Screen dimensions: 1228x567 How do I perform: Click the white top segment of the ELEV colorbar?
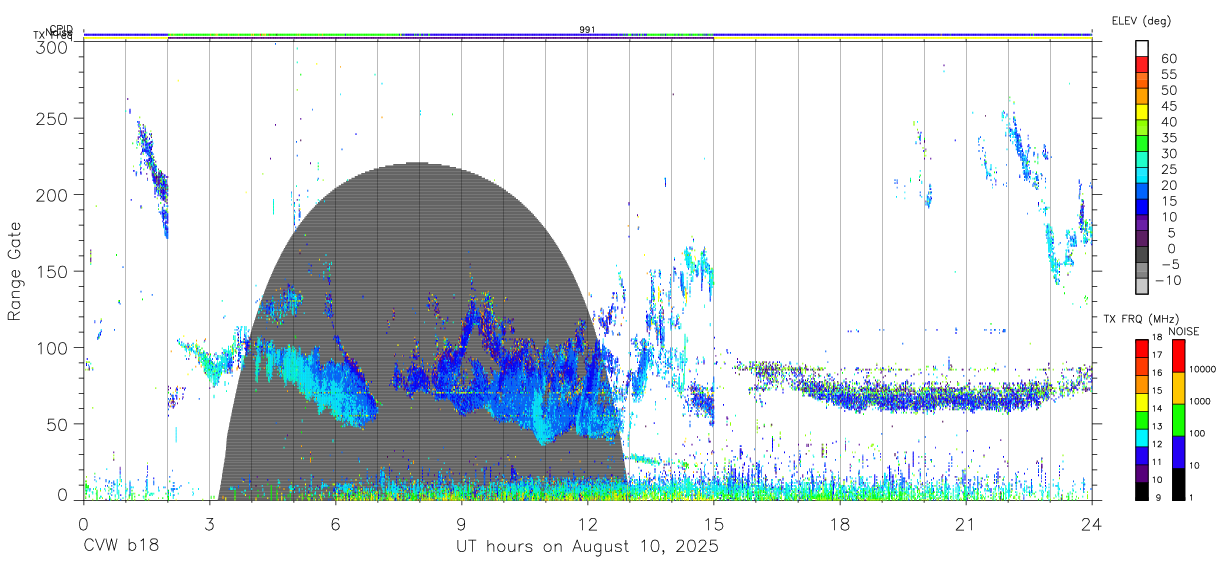pyautogui.click(x=1142, y=49)
